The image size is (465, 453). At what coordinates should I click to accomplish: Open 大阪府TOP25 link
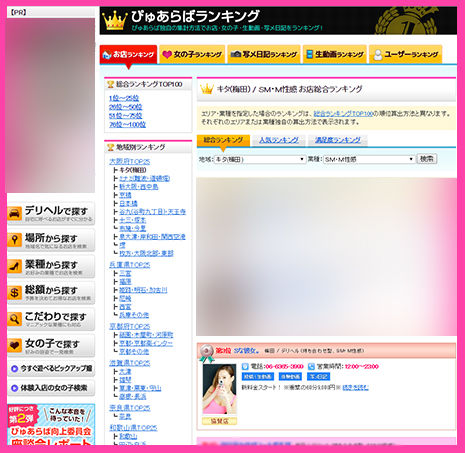tap(130, 162)
